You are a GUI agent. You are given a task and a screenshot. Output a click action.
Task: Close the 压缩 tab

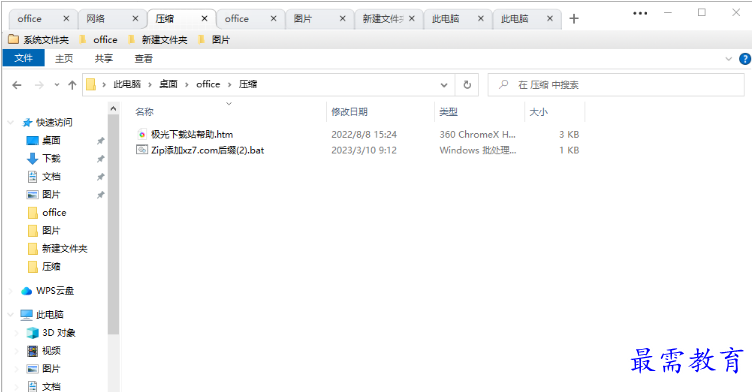tap(204, 19)
